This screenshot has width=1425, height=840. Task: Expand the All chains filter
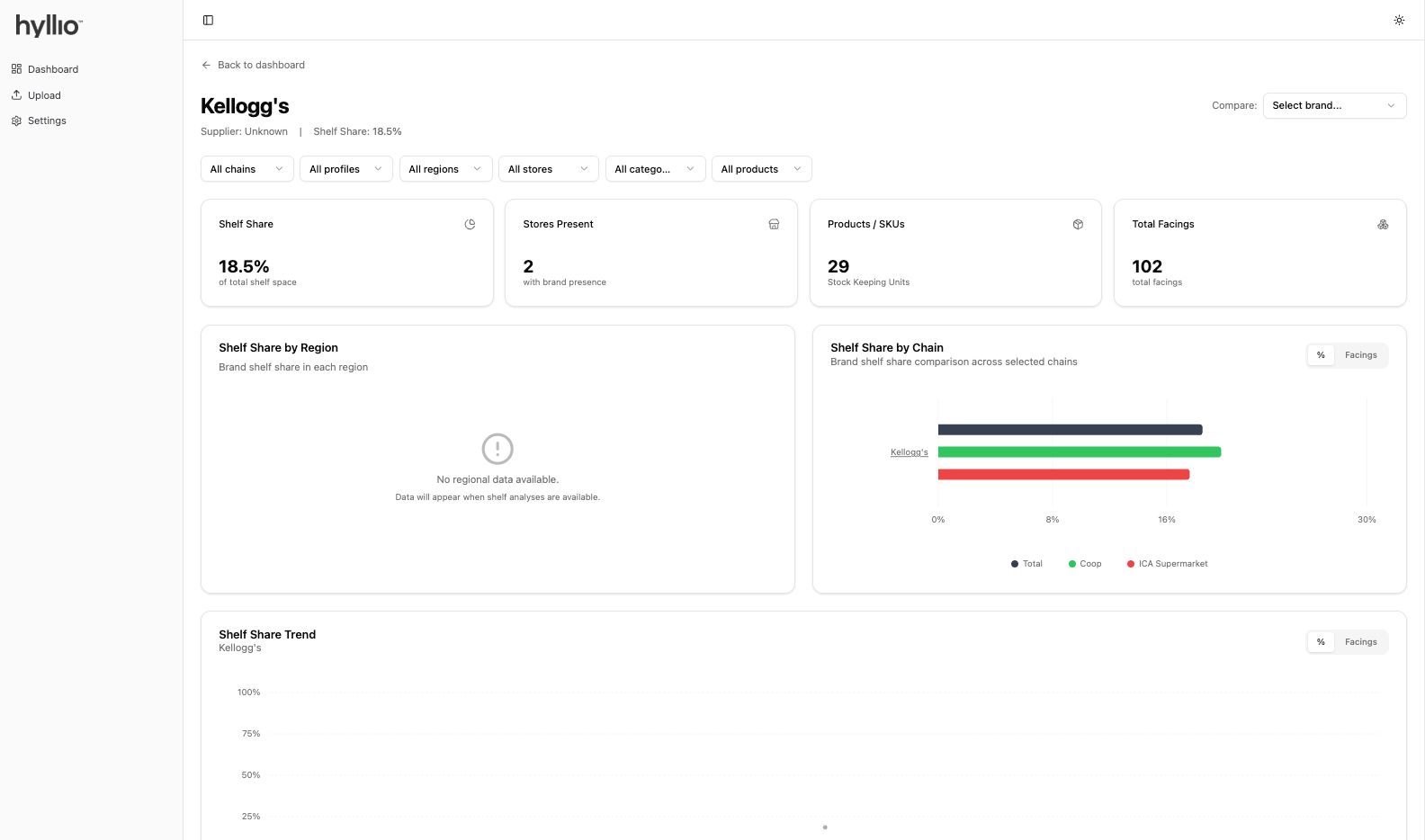pyautogui.click(x=247, y=169)
